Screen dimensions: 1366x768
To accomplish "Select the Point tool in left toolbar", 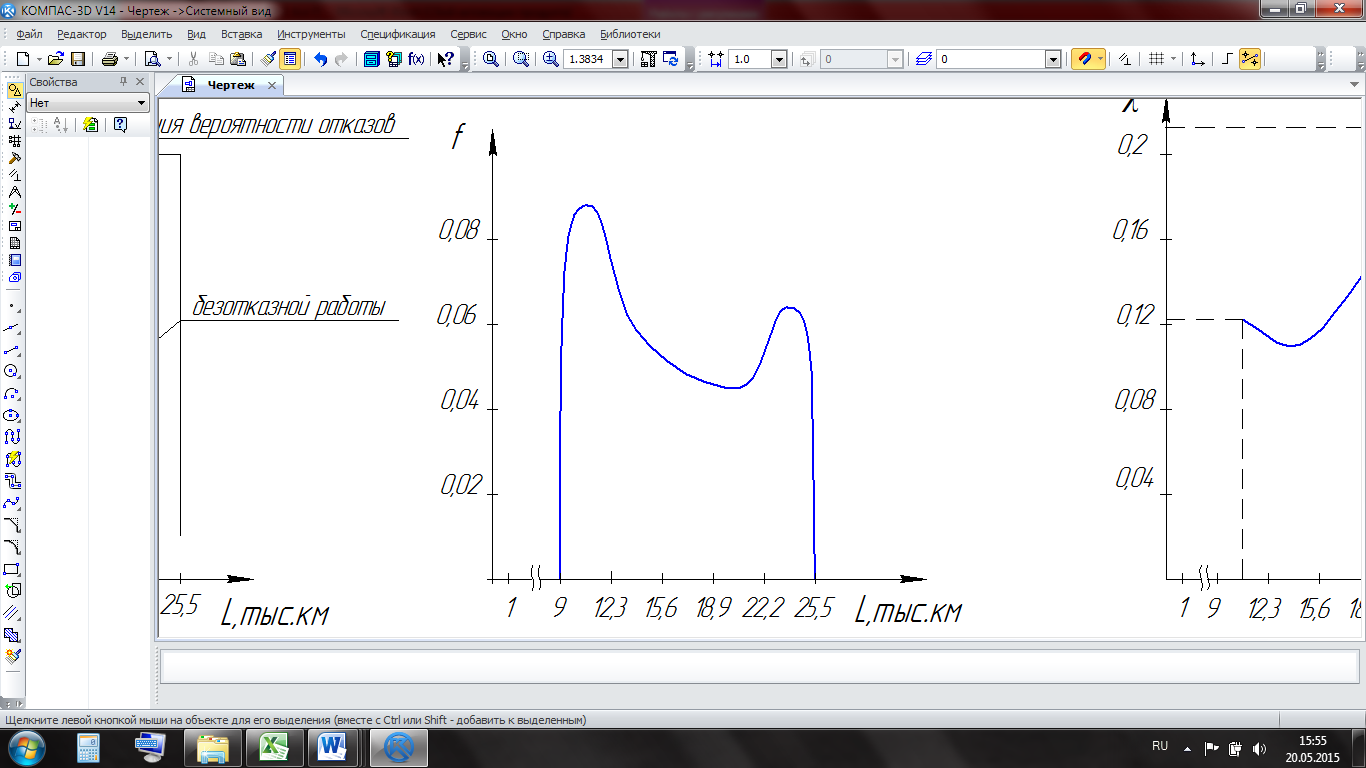I will [13, 305].
